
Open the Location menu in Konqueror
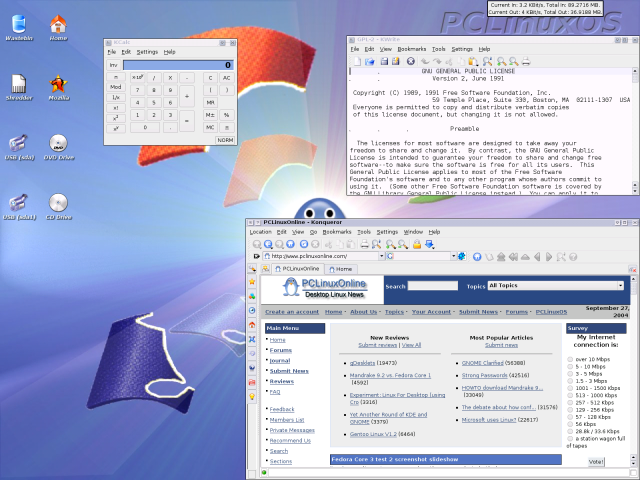click(260, 232)
